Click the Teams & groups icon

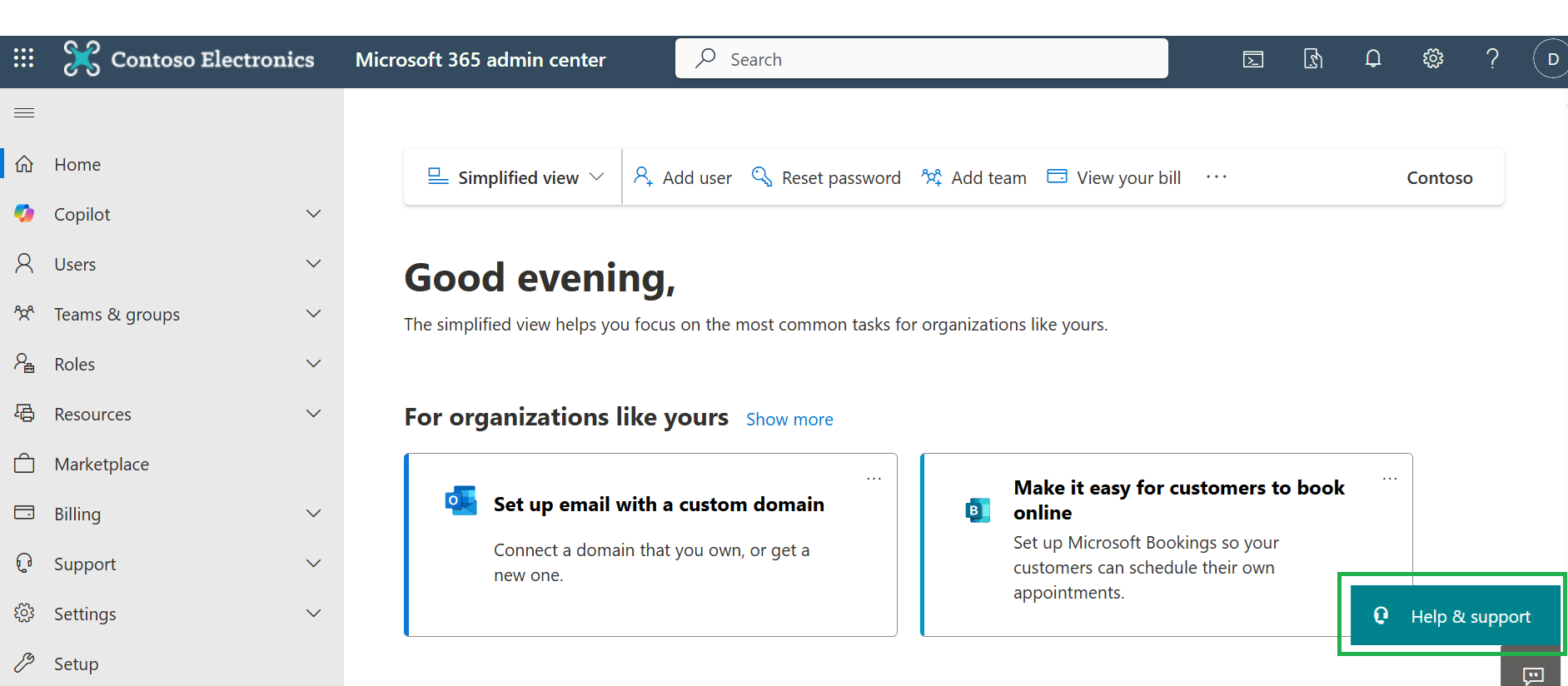24,314
